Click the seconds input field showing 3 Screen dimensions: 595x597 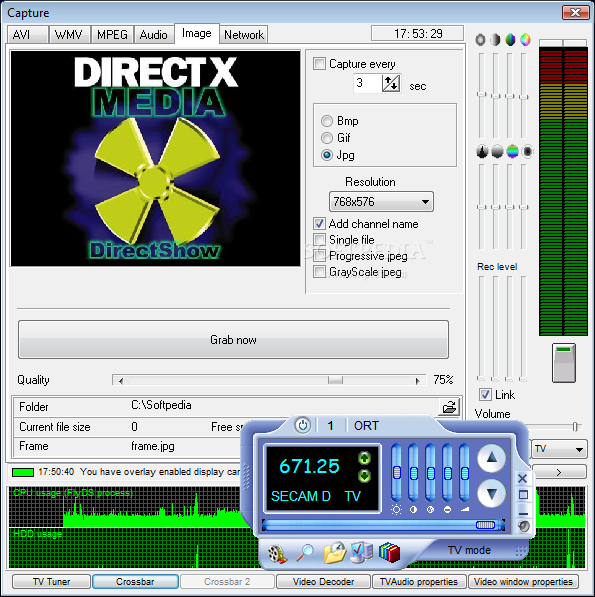[367, 83]
